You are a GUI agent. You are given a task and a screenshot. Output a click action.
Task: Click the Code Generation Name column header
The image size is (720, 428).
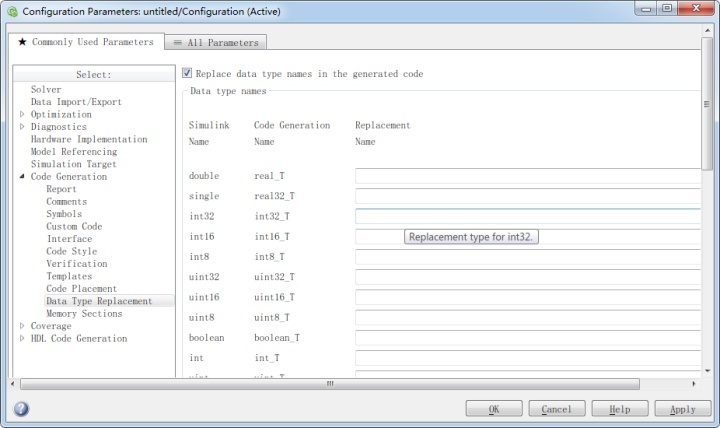pos(292,133)
